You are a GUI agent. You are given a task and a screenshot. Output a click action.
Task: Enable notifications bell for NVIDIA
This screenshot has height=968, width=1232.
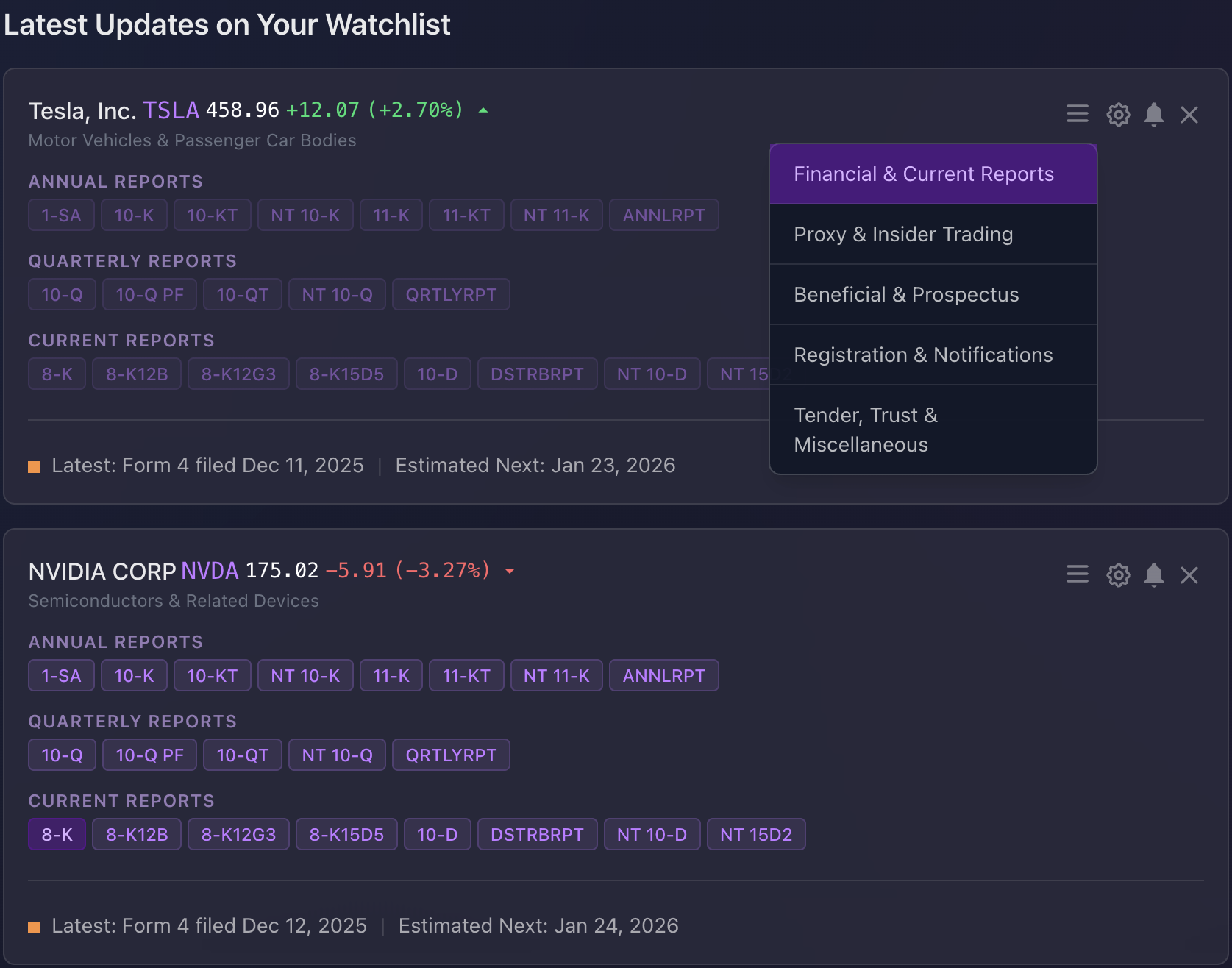pos(1153,574)
